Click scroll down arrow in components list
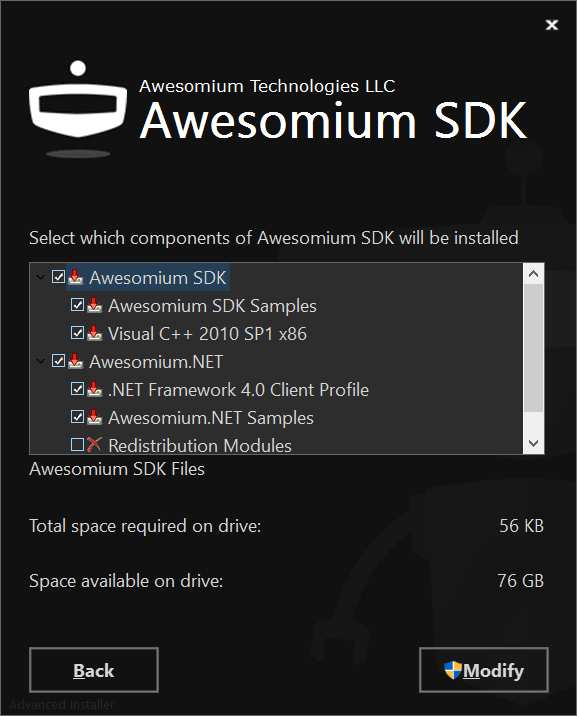 [533, 443]
